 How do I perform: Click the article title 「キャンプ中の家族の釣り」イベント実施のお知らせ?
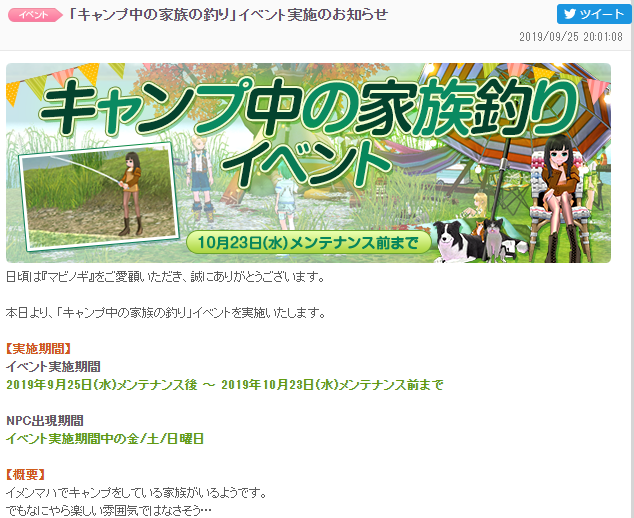(x=228, y=15)
